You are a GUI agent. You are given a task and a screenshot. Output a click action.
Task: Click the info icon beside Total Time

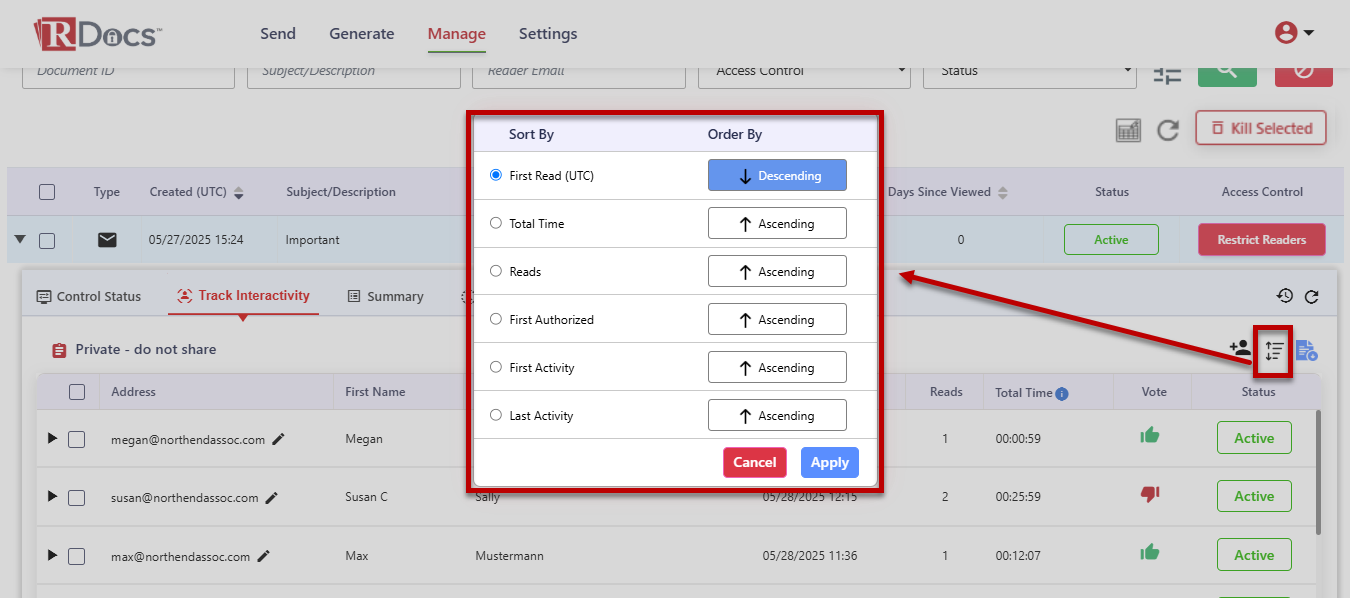(x=1062, y=394)
